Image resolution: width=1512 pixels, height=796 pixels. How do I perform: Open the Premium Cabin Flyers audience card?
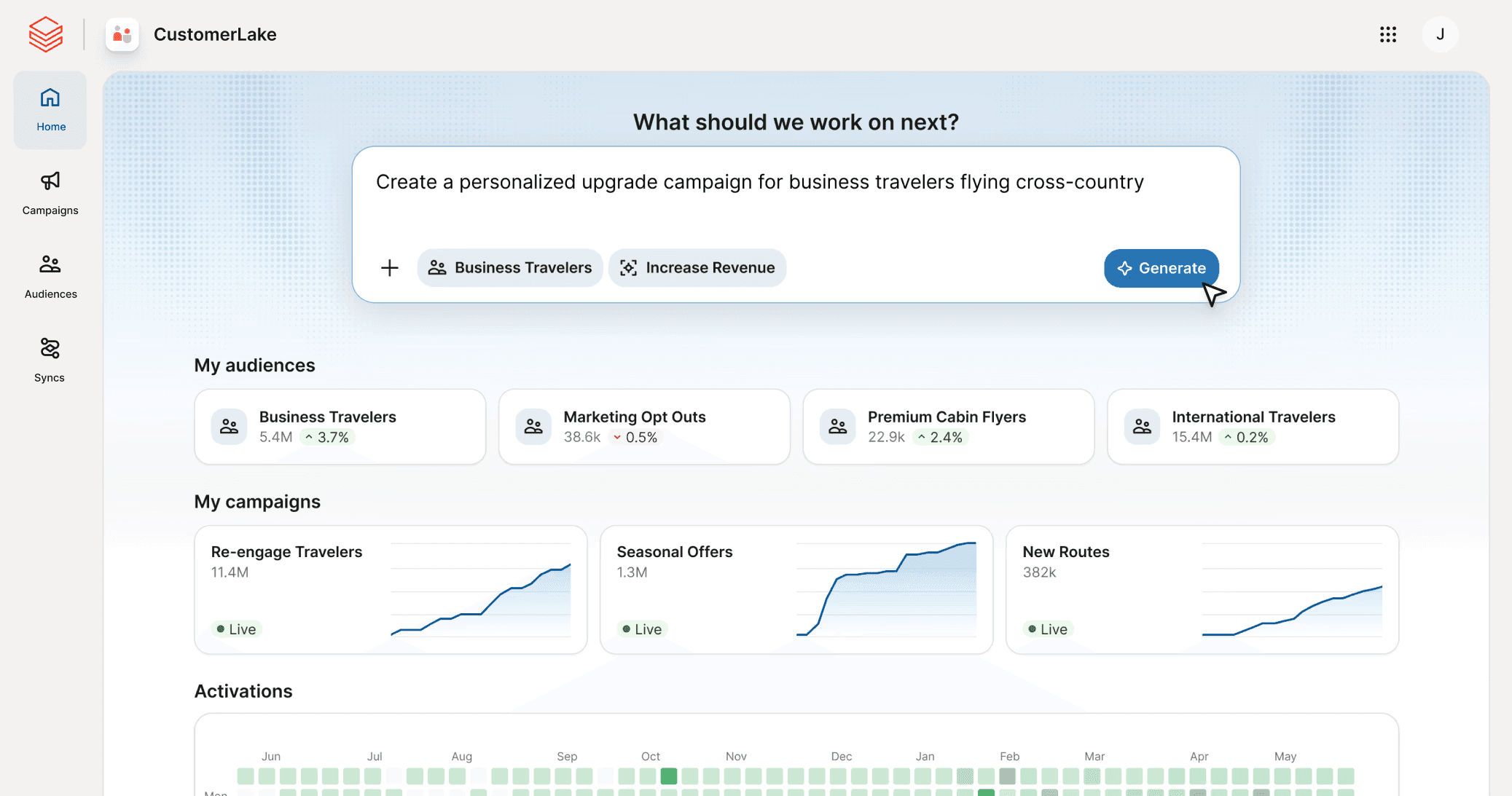(949, 427)
